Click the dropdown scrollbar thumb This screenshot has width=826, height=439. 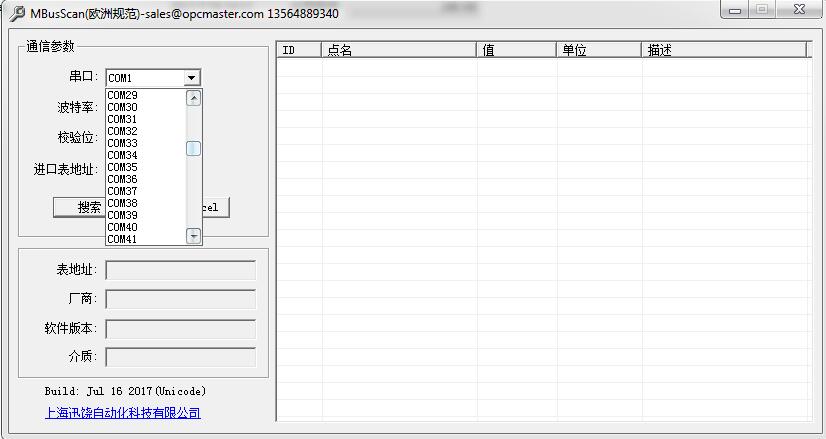pos(194,148)
